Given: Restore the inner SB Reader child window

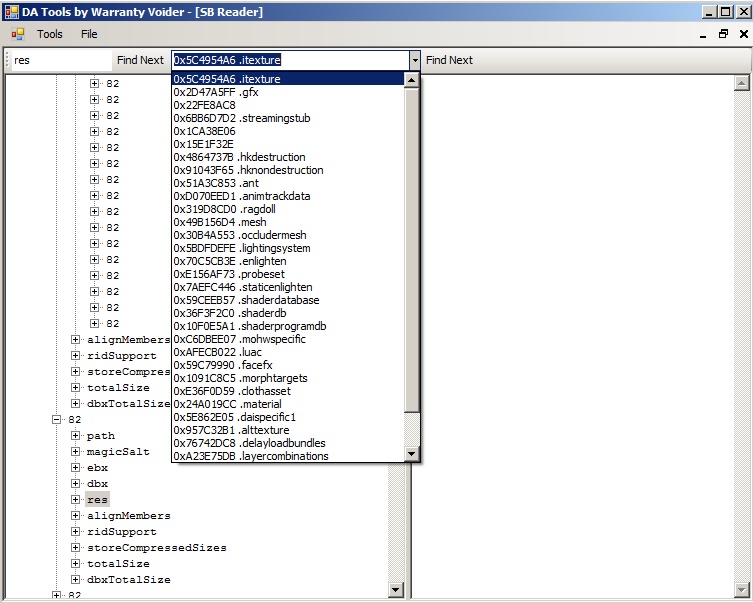Looking at the screenshot, I should pos(723,34).
